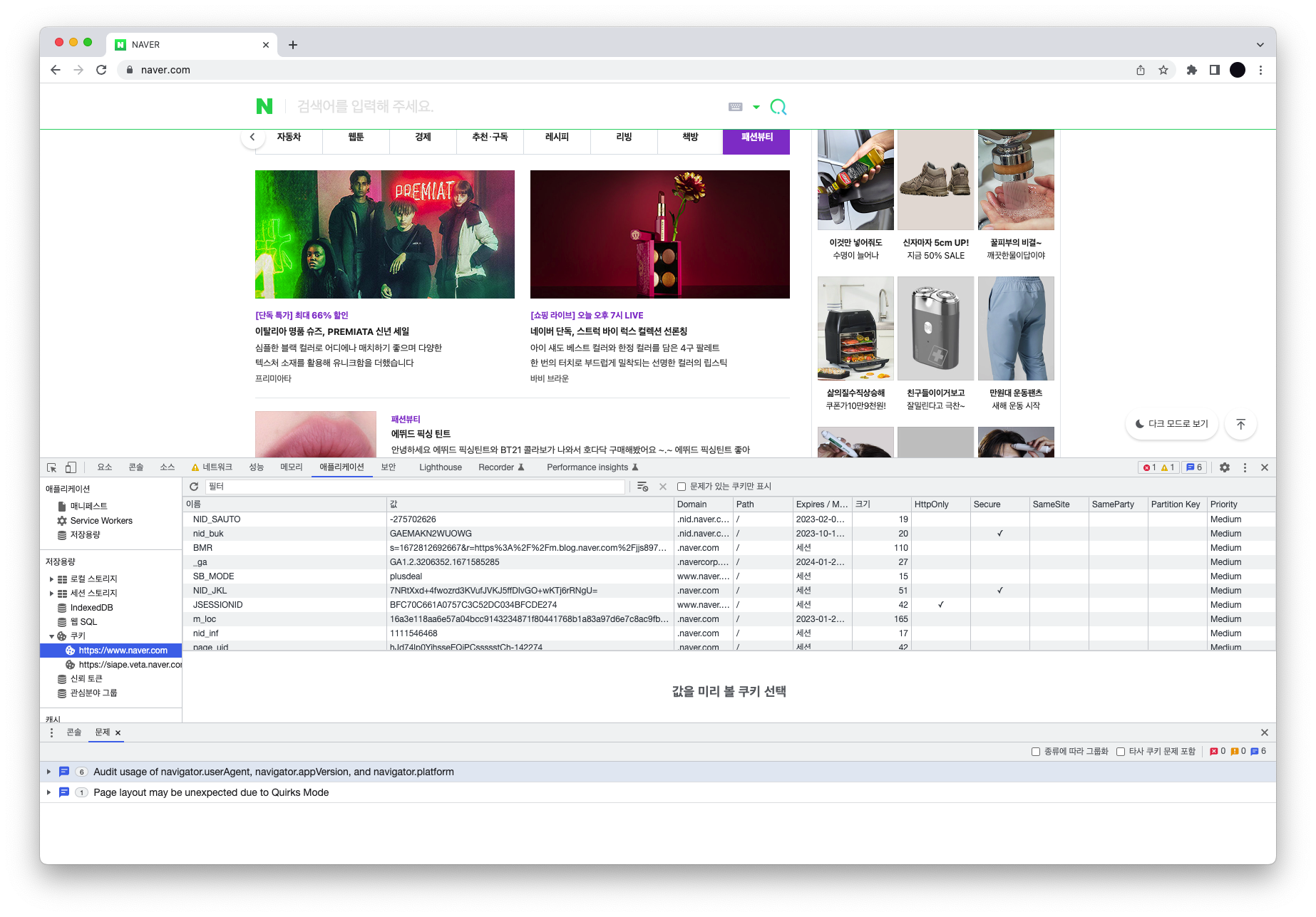This screenshot has height=917, width=1316.
Task: Switch to the Console (콘솔) drawer tab
Action: (74, 732)
